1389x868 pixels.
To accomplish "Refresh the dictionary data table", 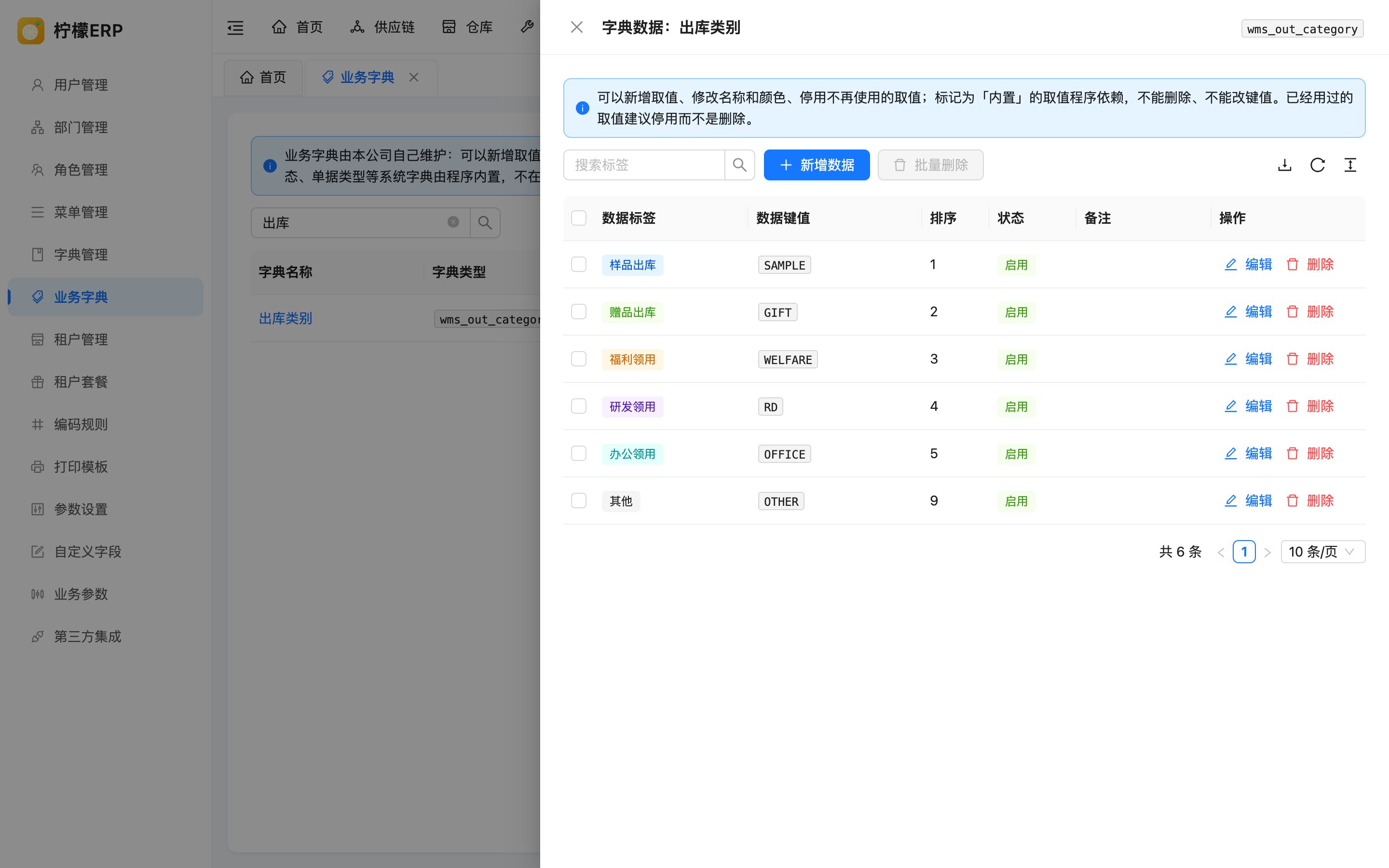I will click(x=1317, y=165).
